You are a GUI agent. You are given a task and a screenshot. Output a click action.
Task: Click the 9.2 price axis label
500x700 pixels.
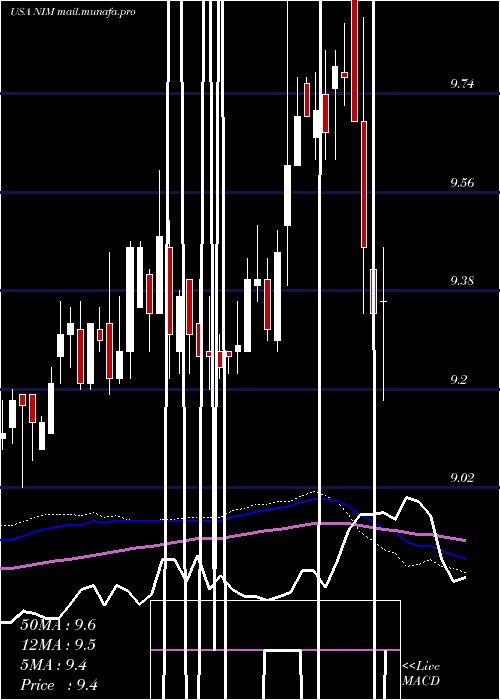[x=458, y=379]
